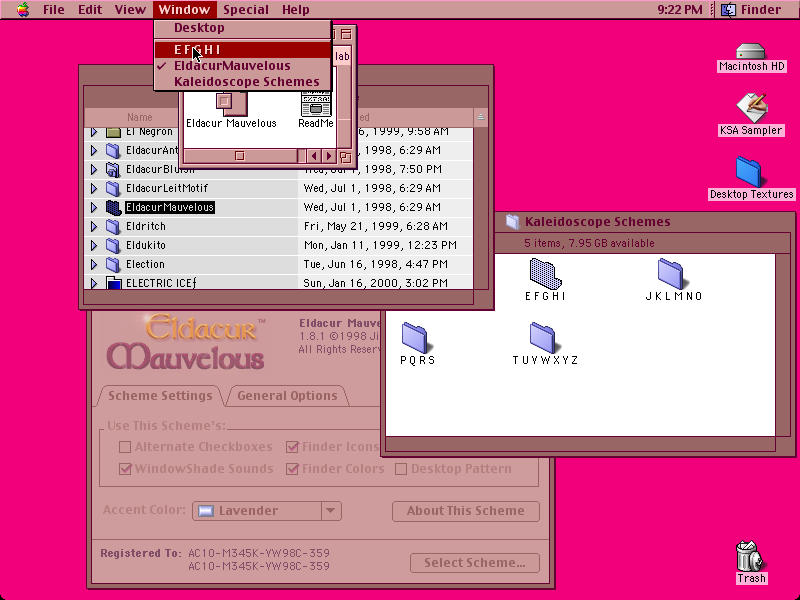Toggle the Alternate Checkboxes option
Image resolution: width=800 pixels, height=600 pixels.
[x=124, y=447]
